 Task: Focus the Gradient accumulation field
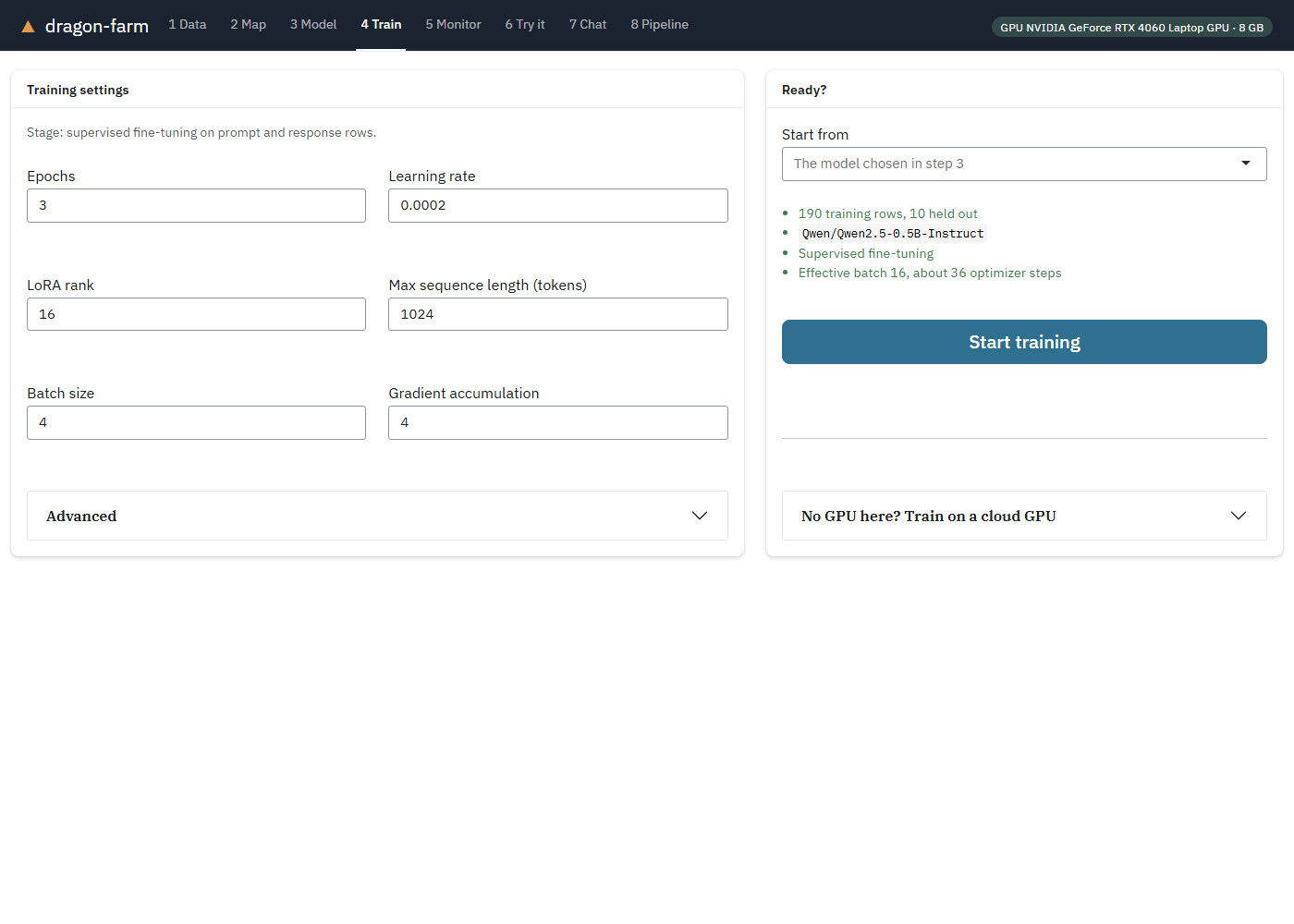(x=558, y=422)
